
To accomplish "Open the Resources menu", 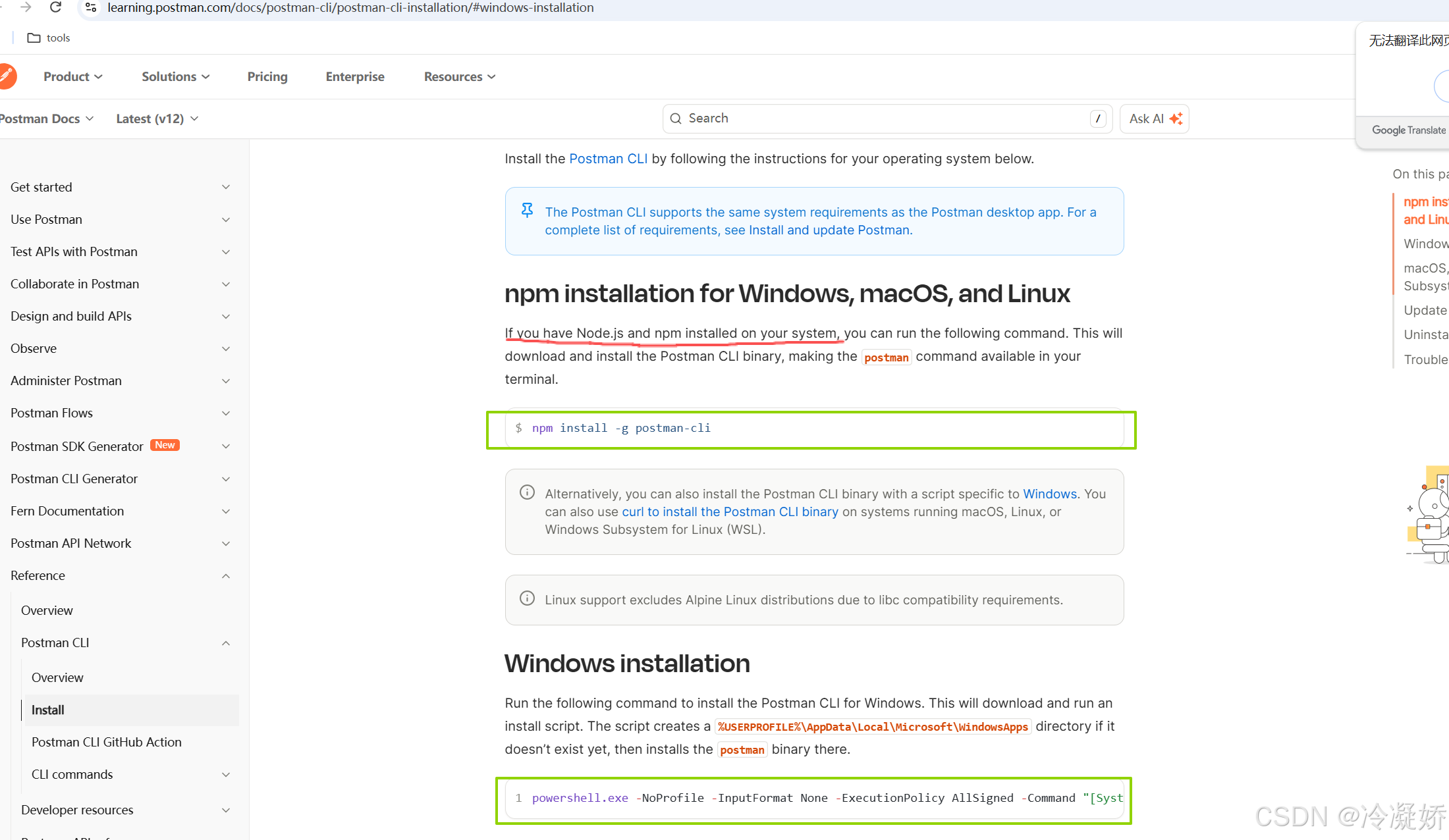I will [x=460, y=77].
